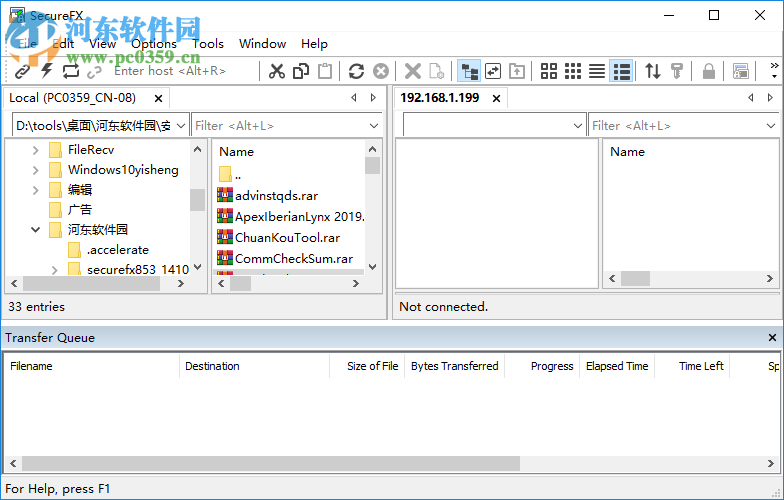Open the Help menu
The image size is (784, 500).
click(314, 44)
